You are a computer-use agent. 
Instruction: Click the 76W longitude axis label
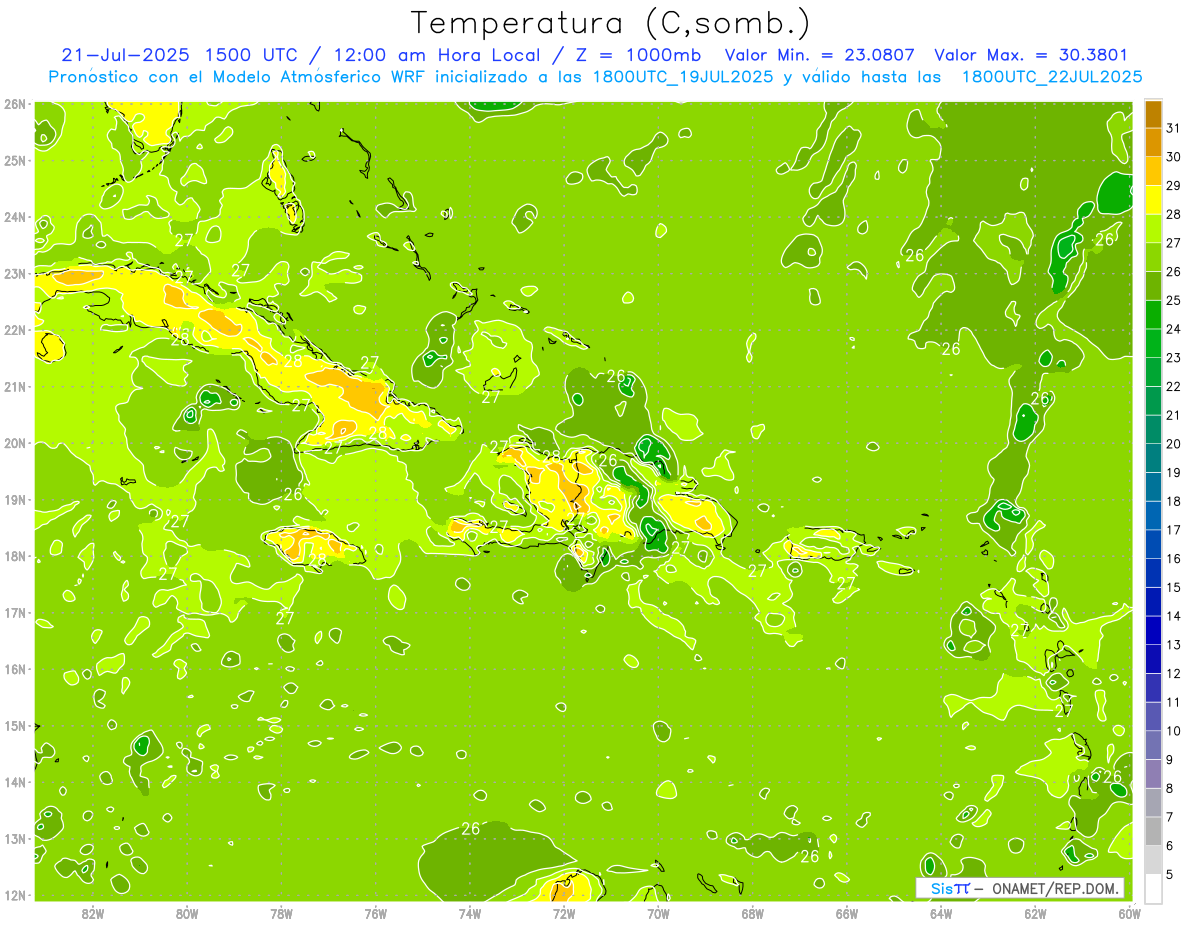coord(375,913)
